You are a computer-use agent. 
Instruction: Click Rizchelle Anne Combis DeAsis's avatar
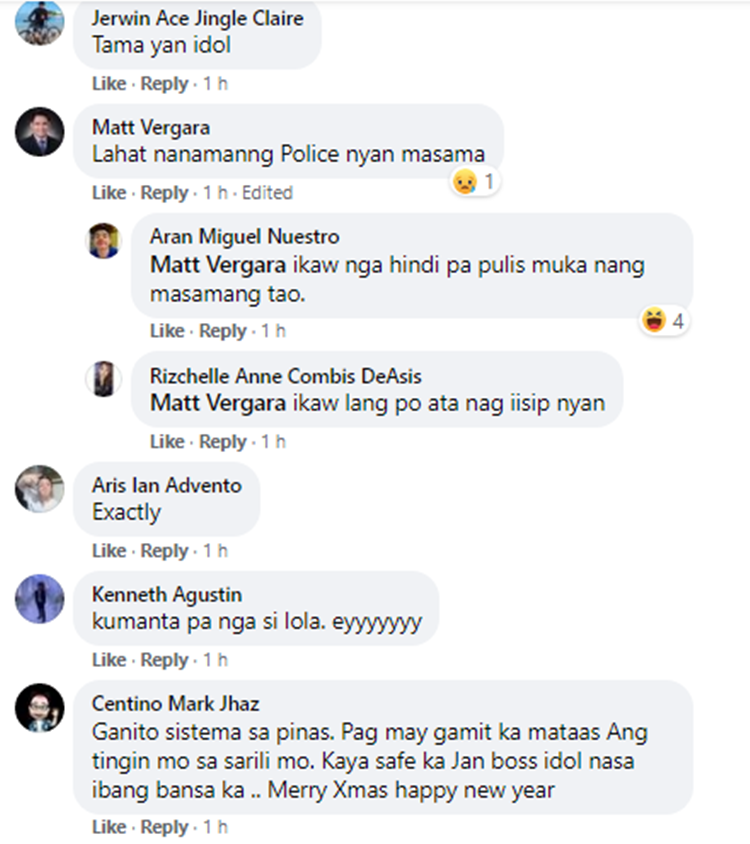pos(103,379)
